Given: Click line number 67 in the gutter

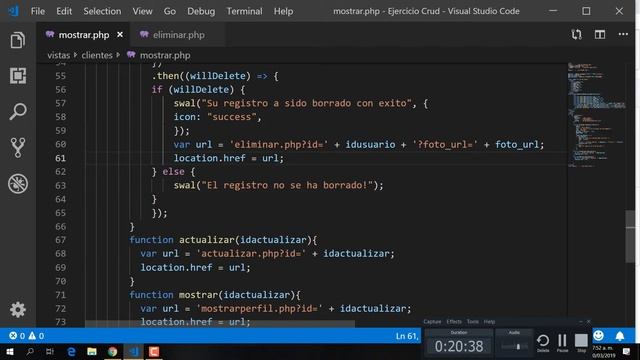Looking at the screenshot, I should (60, 240).
